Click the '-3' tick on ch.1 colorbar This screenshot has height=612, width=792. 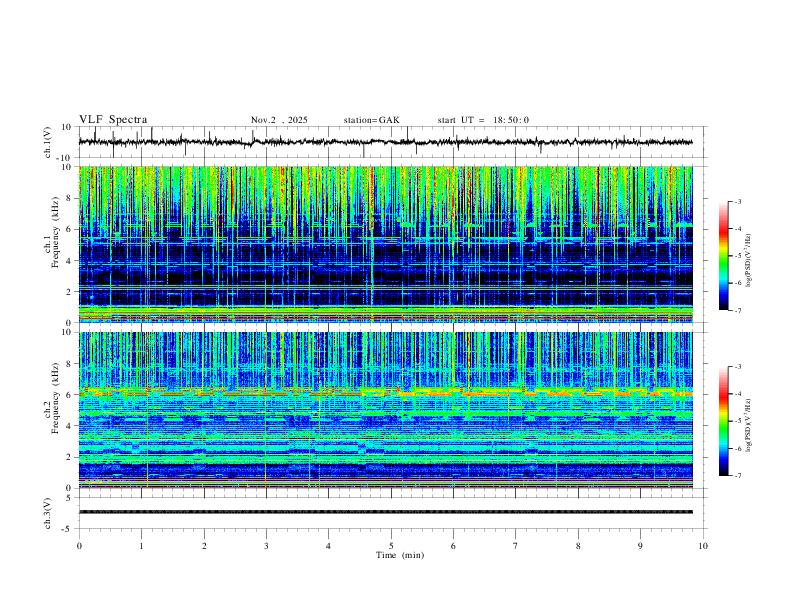coord(737,202)
